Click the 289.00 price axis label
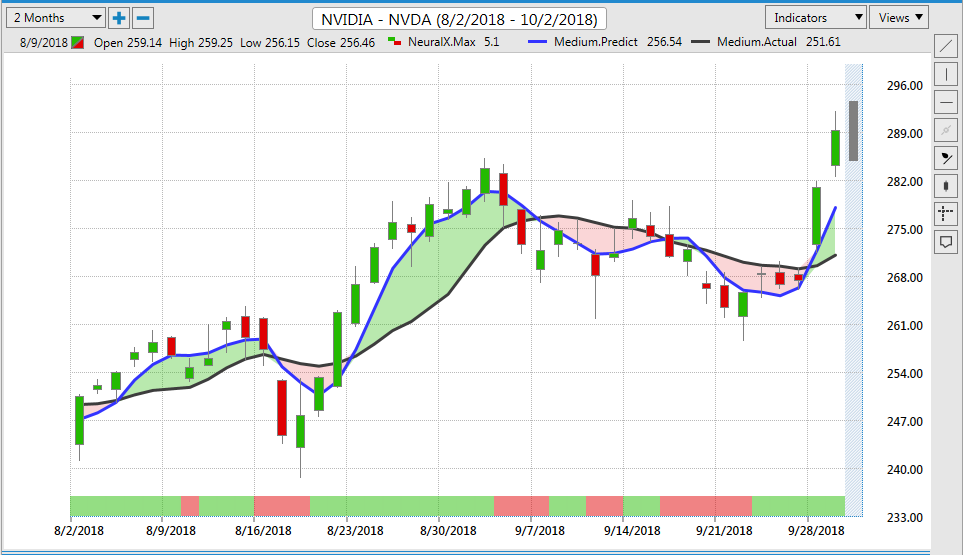Image resolution: width=963 pixels, height=555 pixels. point(905,134)
